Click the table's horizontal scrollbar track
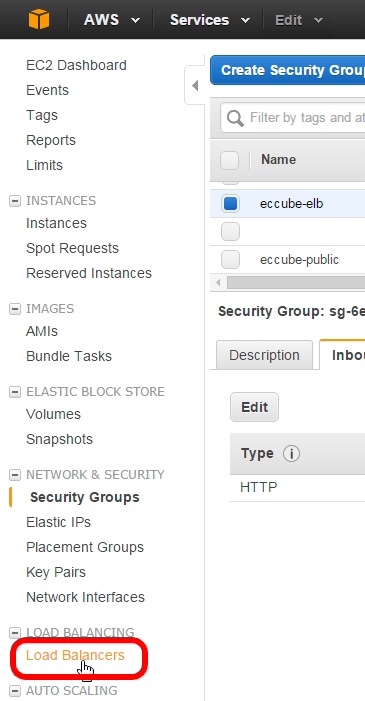The width and height of the screenshot is (365, 701). (x=296, y=283)
